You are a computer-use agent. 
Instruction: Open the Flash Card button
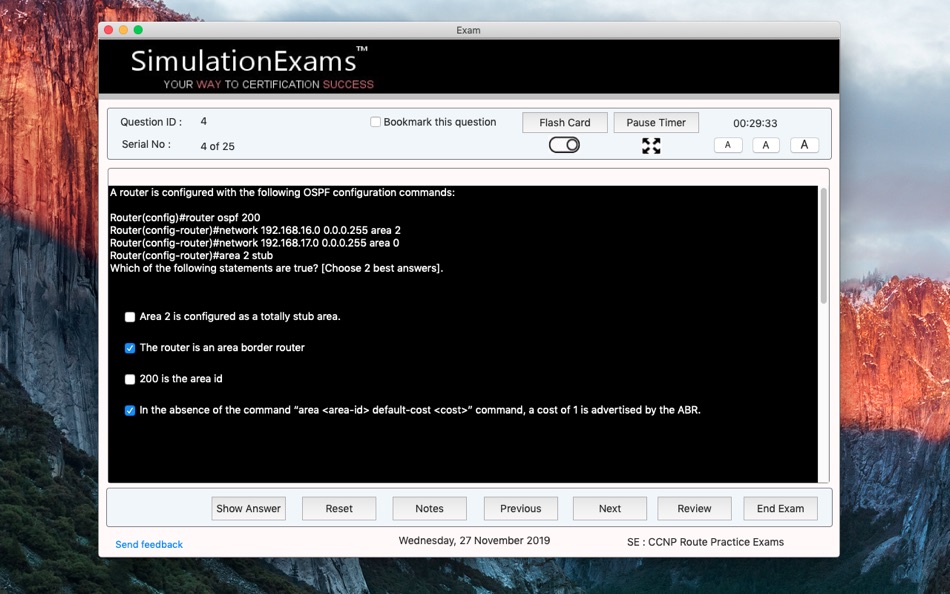click(565, 122)
